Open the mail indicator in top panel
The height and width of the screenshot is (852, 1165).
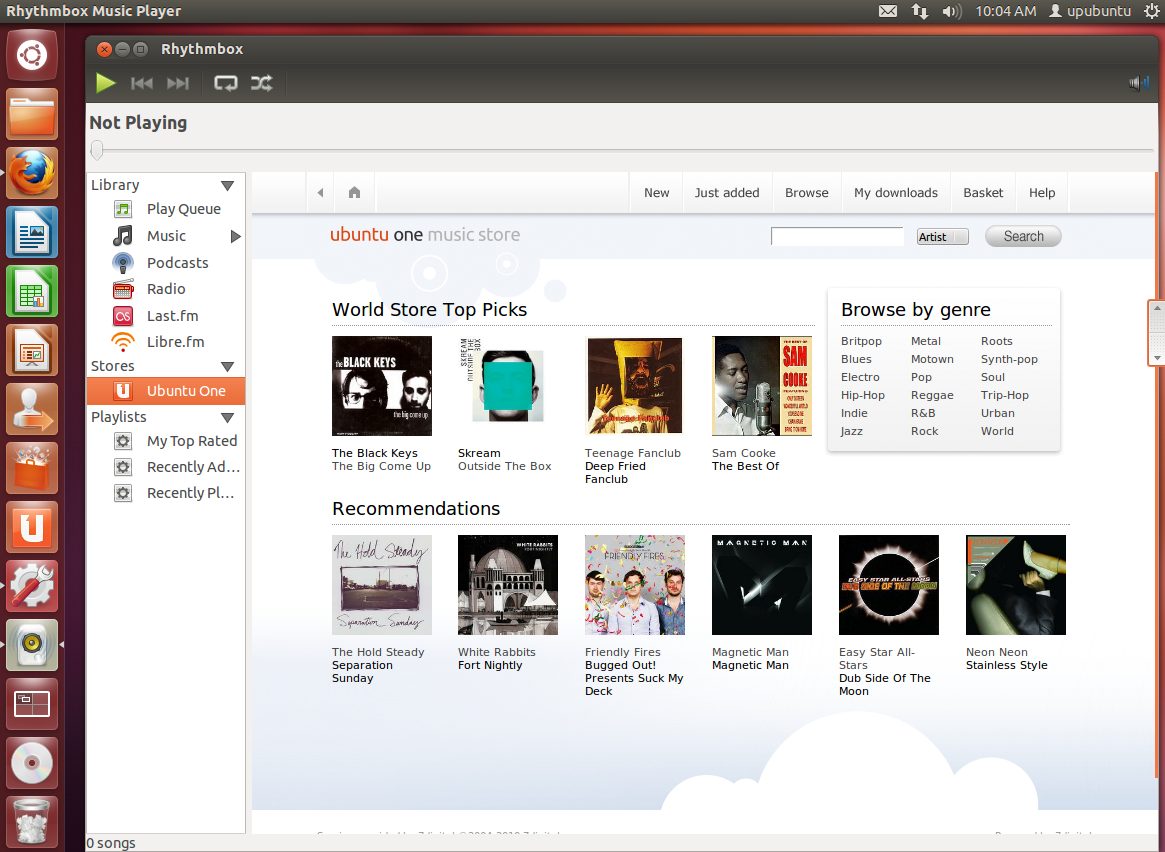point(888,11)
